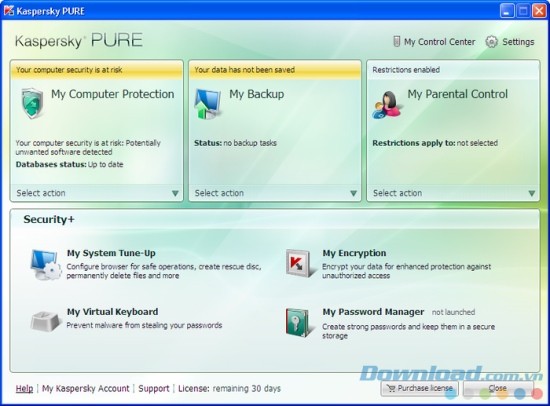
Task: Click the My Backup monitor icon
Action: point(208,104)
